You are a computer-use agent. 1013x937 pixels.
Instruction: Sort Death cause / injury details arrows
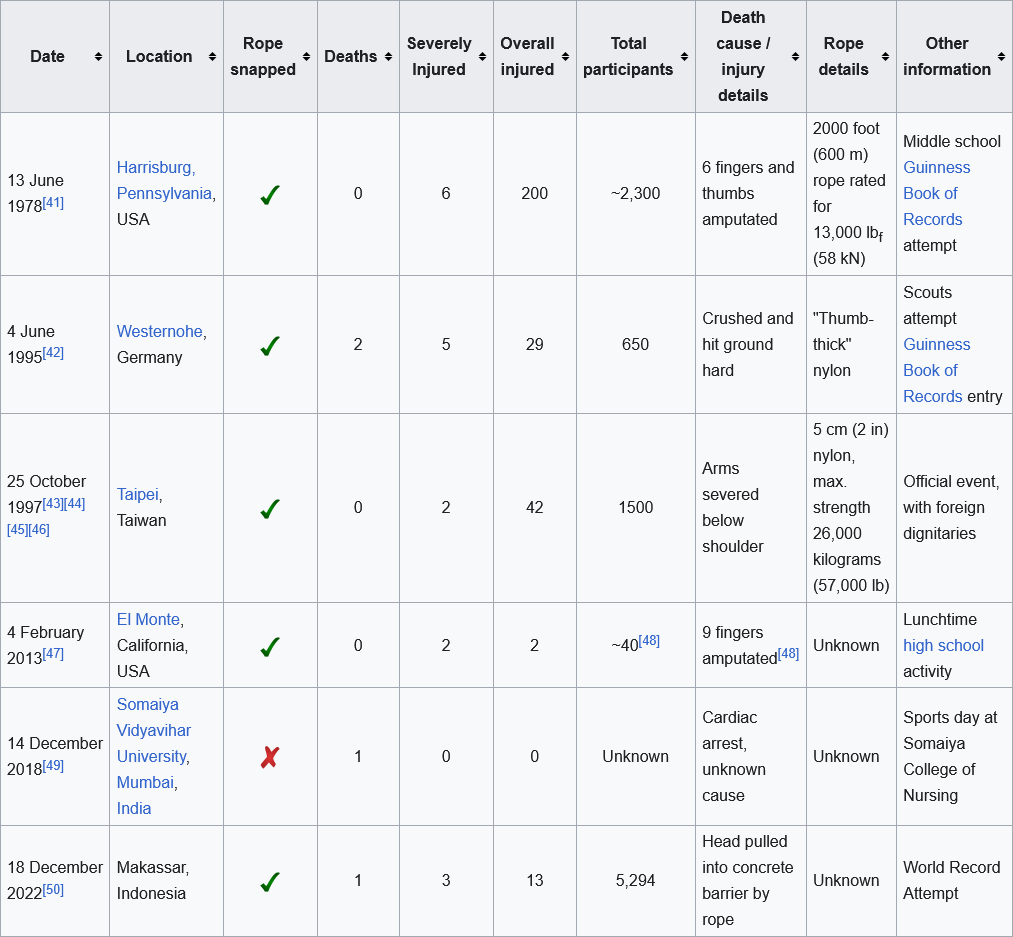pos(795,57)
